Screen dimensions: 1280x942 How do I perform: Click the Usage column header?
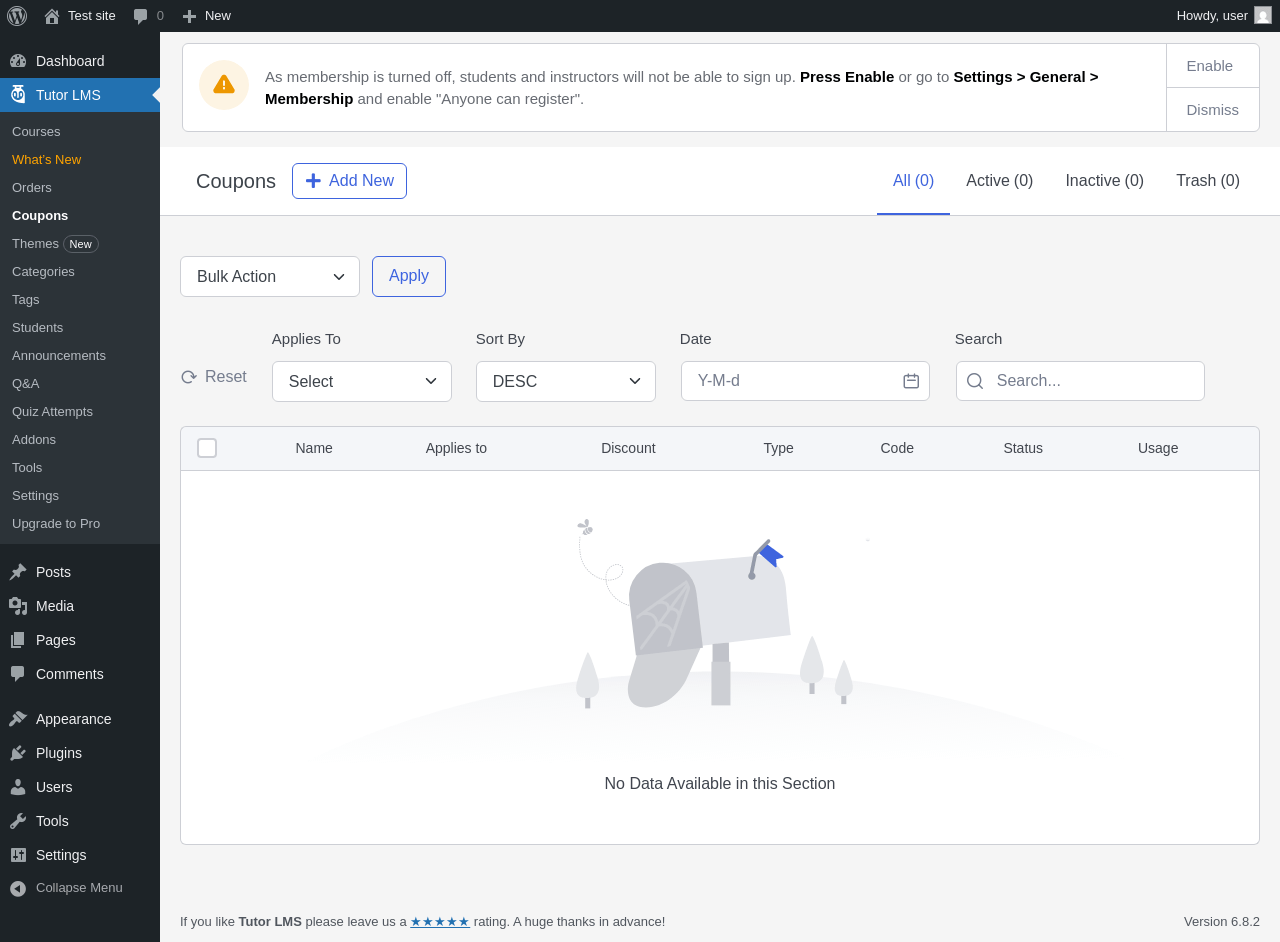[x=1158, y=448]
